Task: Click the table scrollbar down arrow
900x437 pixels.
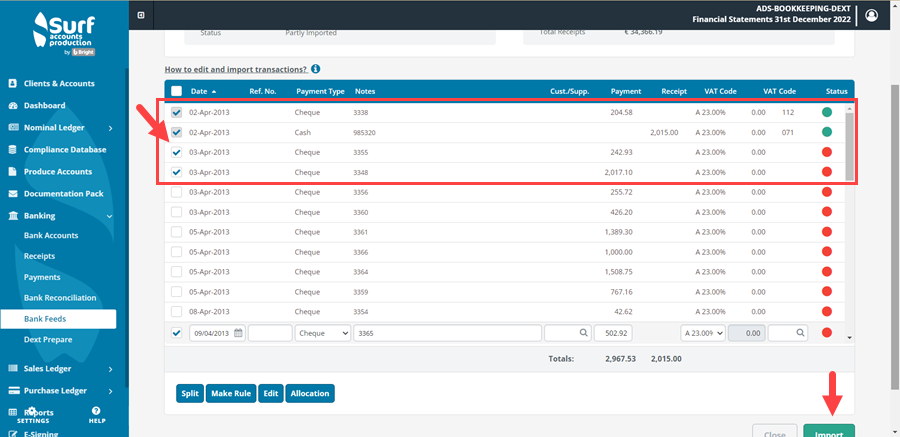Action: (x=849, y=338)
